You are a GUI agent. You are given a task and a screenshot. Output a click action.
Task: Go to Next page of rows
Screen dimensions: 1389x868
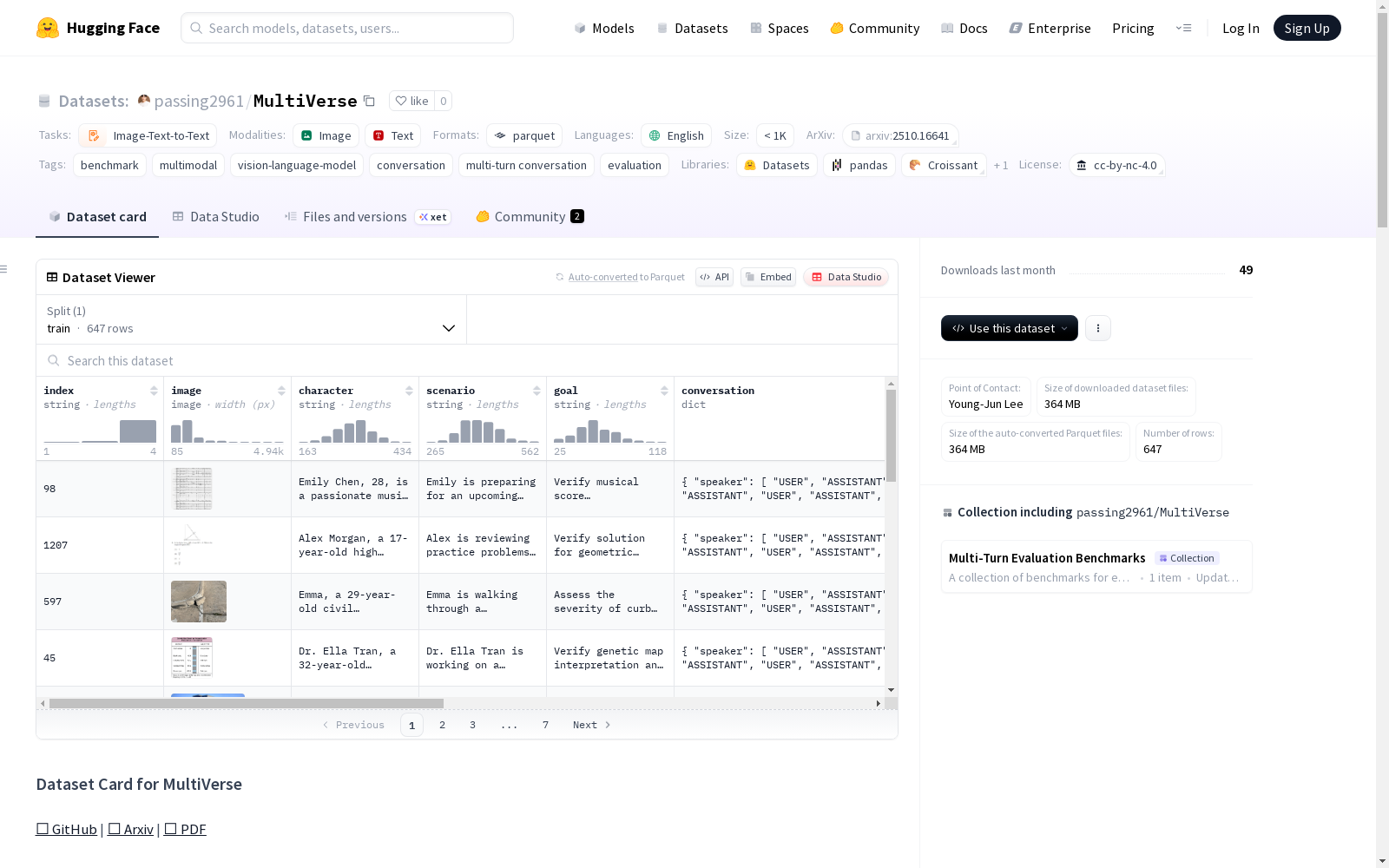[592, 725]
